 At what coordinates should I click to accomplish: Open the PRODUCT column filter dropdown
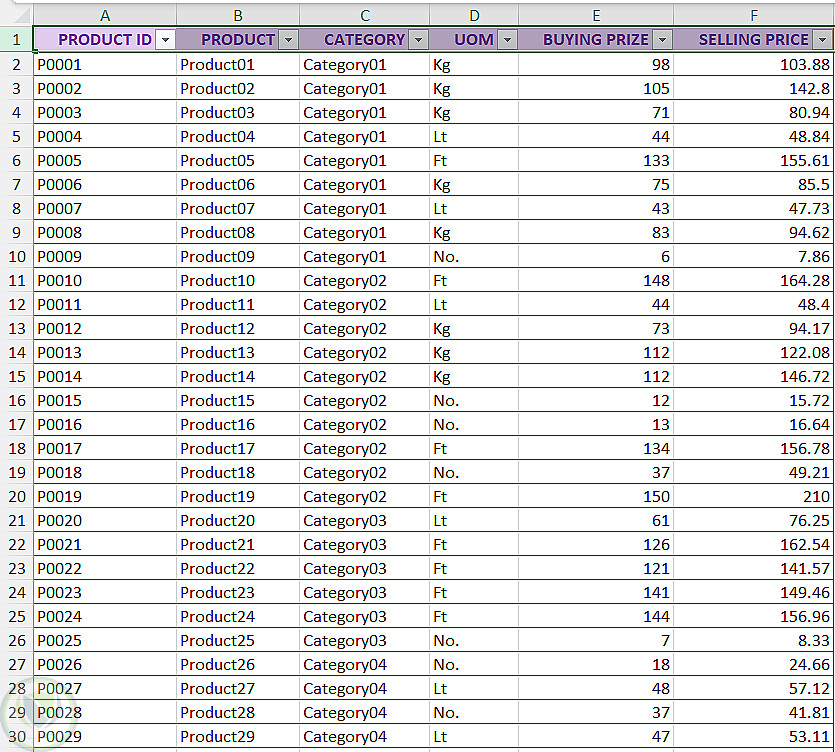click(288, 40)
